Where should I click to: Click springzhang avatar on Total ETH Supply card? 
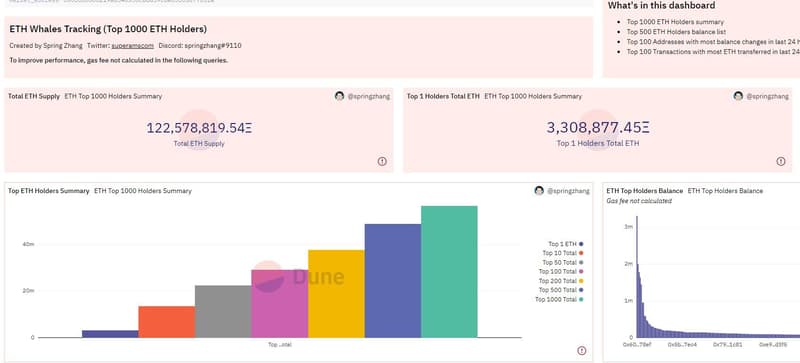point(339,96)
